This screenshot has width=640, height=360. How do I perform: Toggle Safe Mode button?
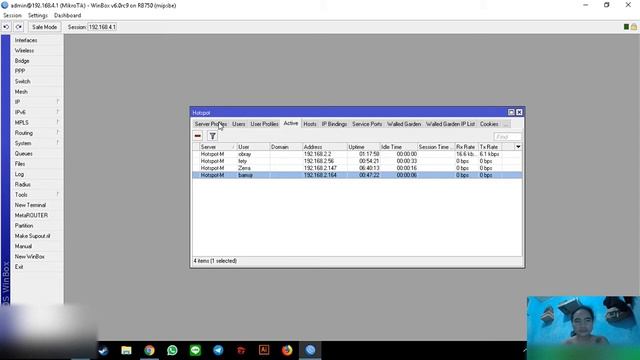[44, 27]
